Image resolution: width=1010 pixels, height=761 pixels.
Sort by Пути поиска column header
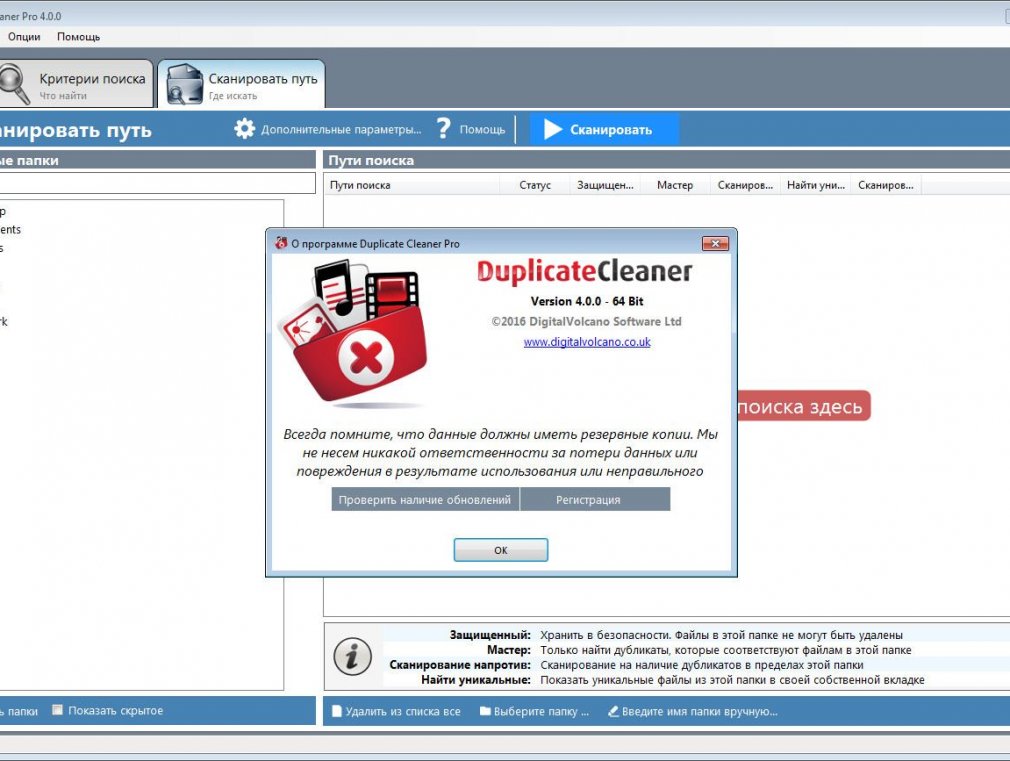point(412,186)
